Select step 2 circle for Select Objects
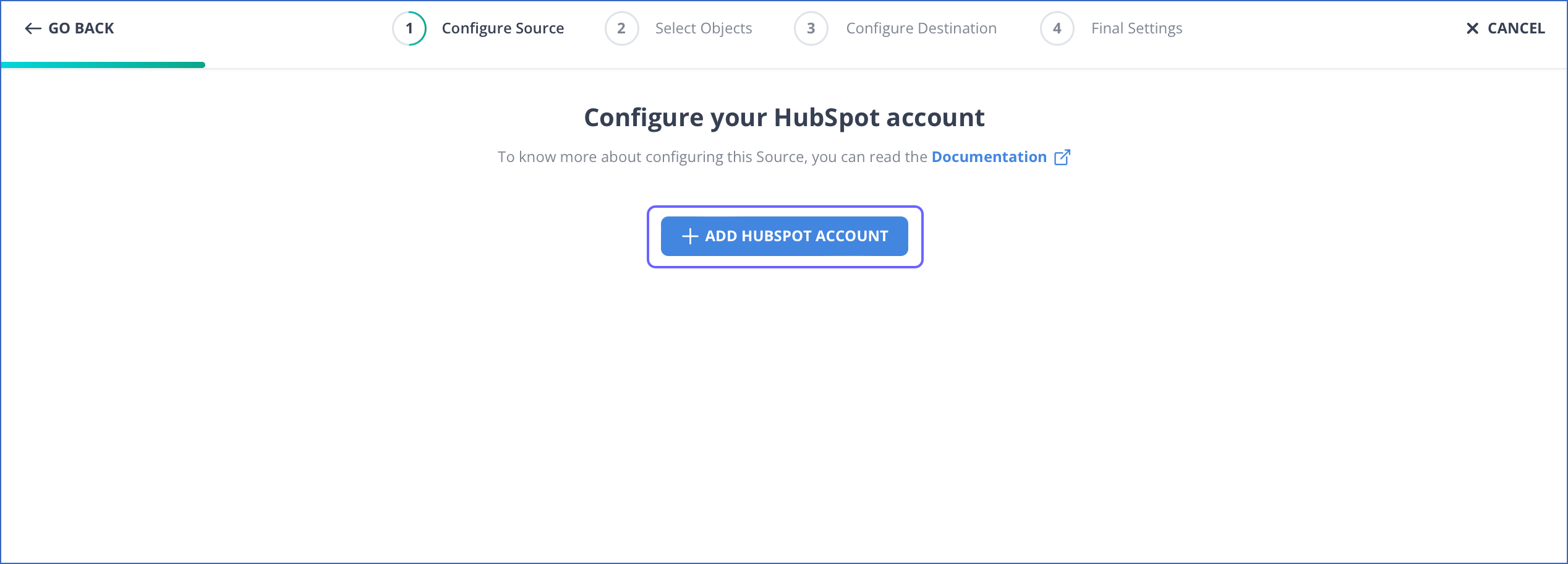Viewport: 1568px width, 564px height. pos(621,28)
